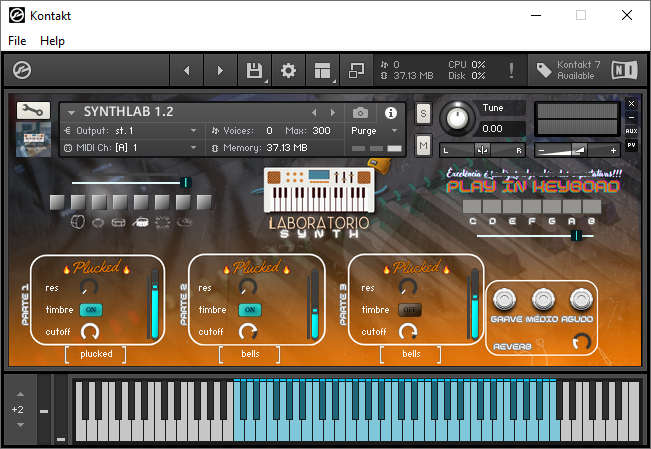Screen dimensions: 651x449
Task: Octave shift keyboard down arrow
Action: (20, 425)
